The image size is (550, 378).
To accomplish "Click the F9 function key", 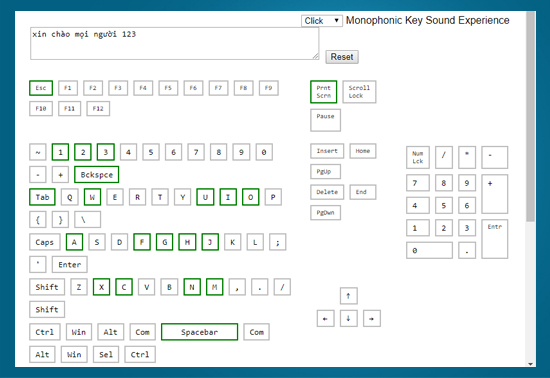I will coord(269,88).
